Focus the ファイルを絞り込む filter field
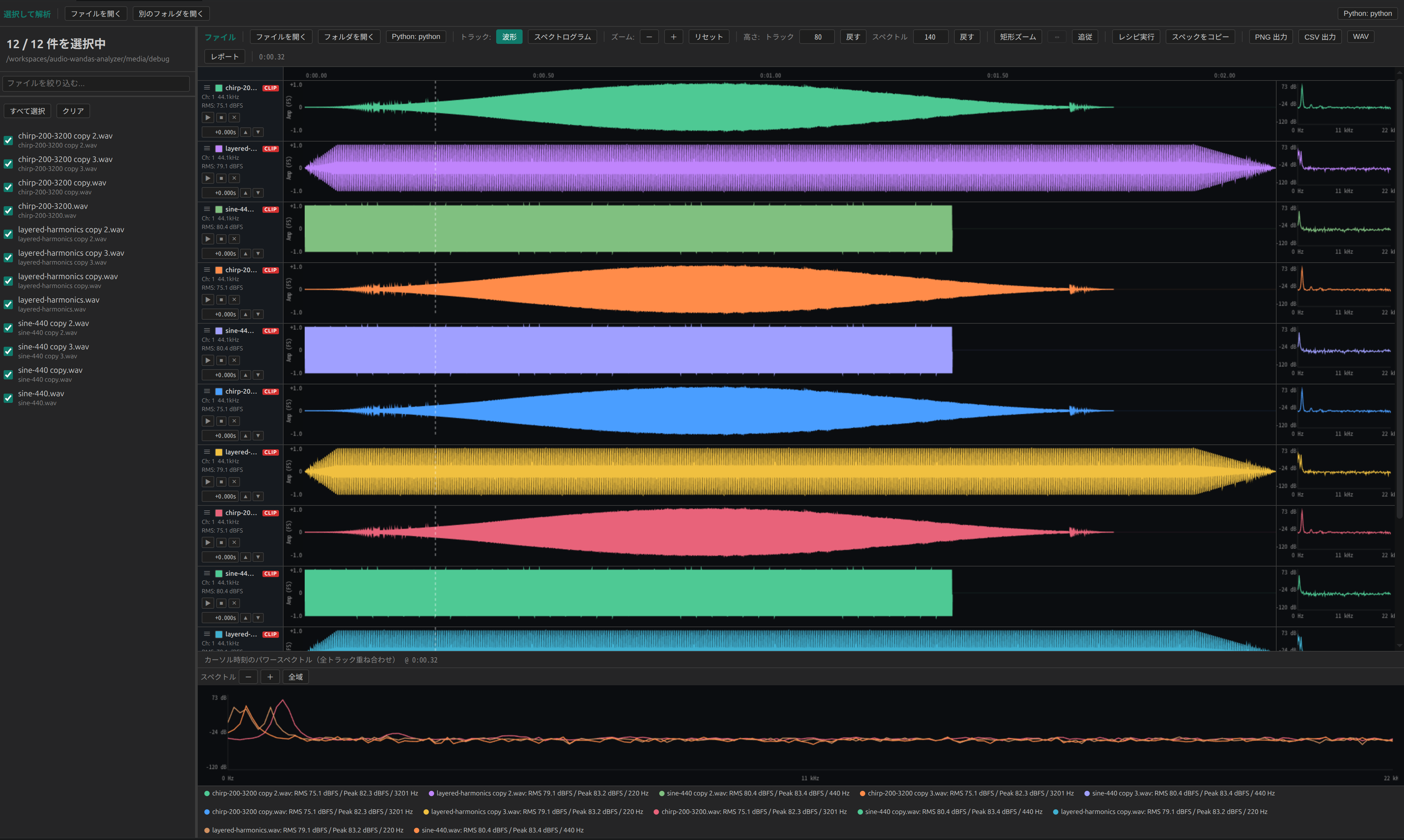This screenshot has width=1404, height=840. coord(96,83)
